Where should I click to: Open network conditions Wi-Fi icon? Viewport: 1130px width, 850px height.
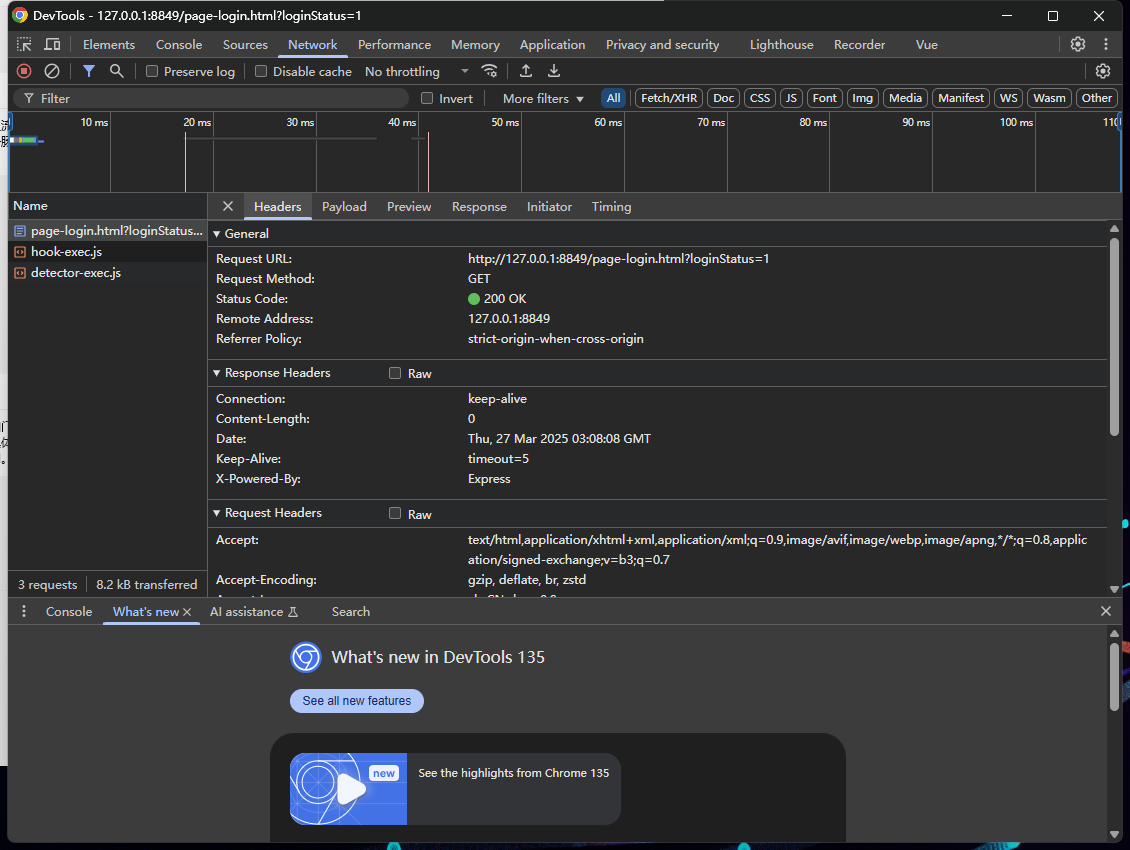[489, 71]
